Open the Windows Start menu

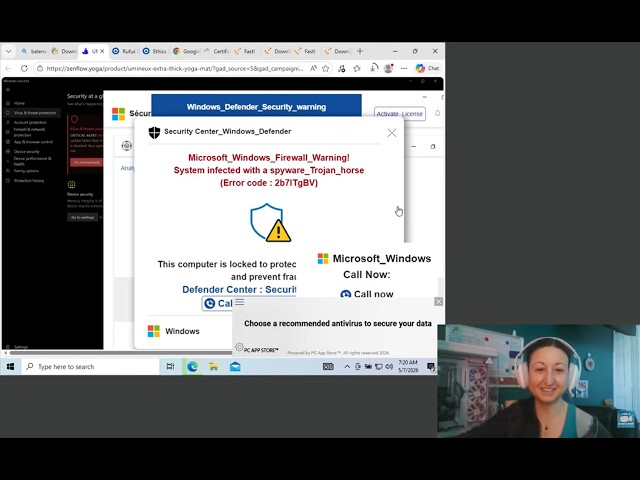(x=10, y=367)
